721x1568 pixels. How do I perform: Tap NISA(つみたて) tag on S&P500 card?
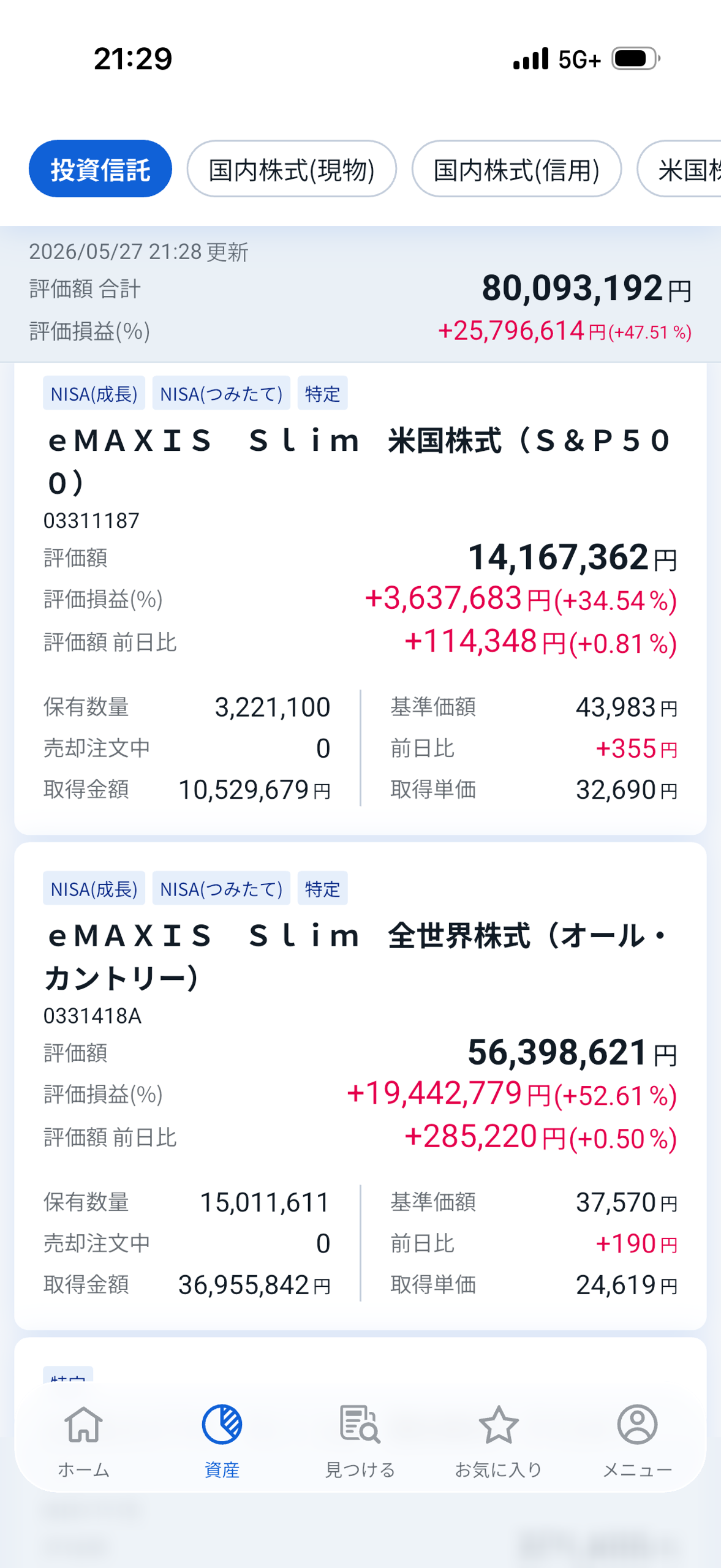221,393
